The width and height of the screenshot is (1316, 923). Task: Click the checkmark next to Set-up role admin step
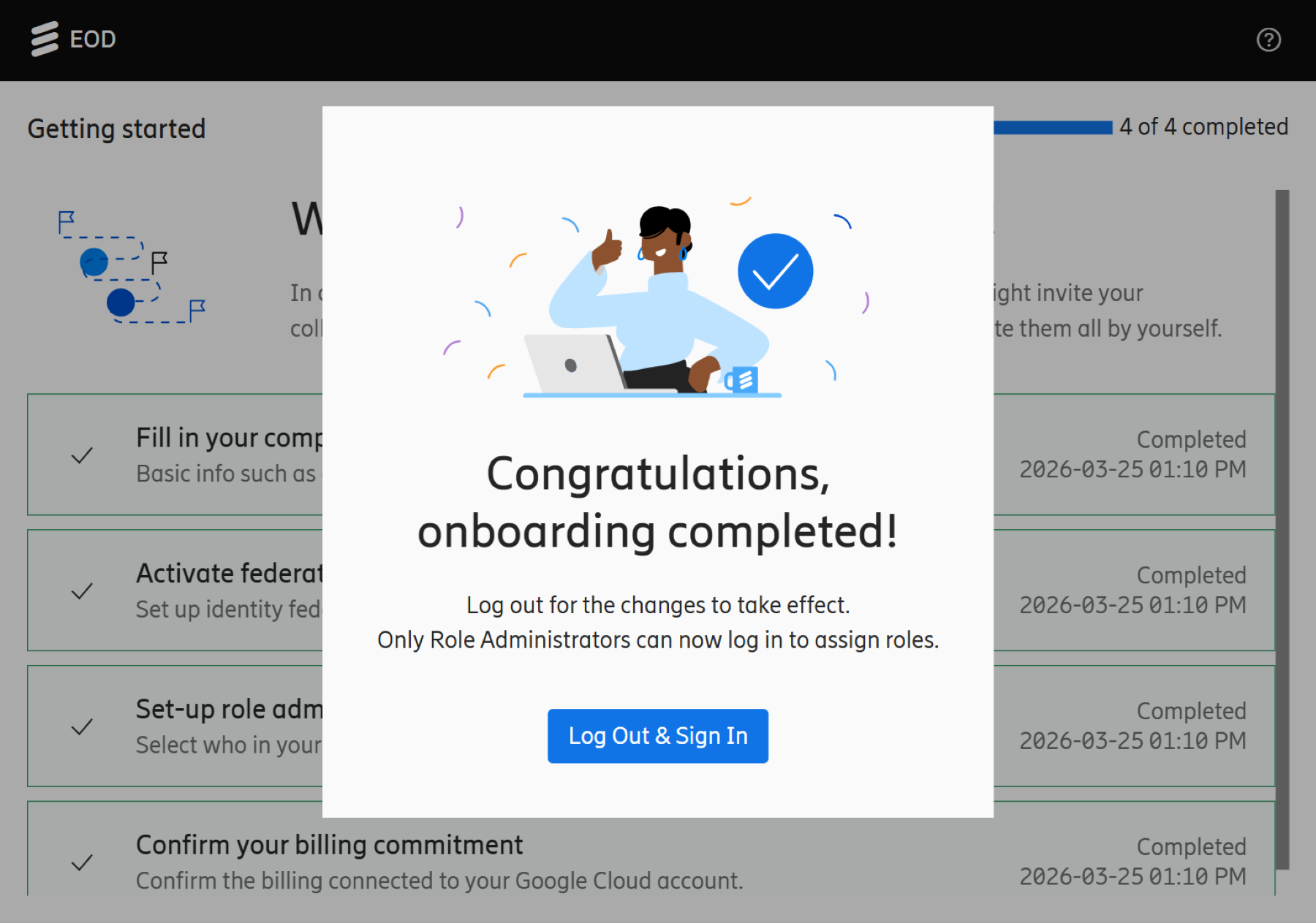(x=82, y=728)
